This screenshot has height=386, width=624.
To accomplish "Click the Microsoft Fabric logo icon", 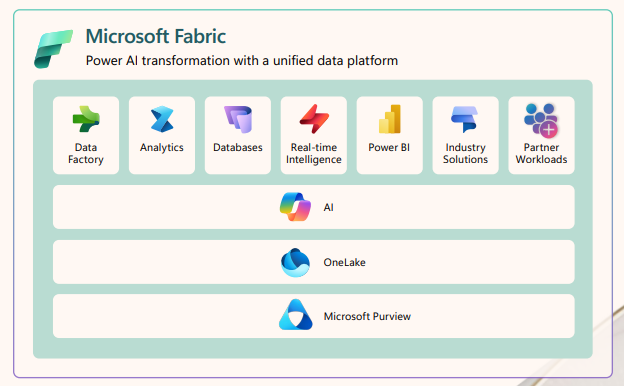I will [x=53, y=49].
